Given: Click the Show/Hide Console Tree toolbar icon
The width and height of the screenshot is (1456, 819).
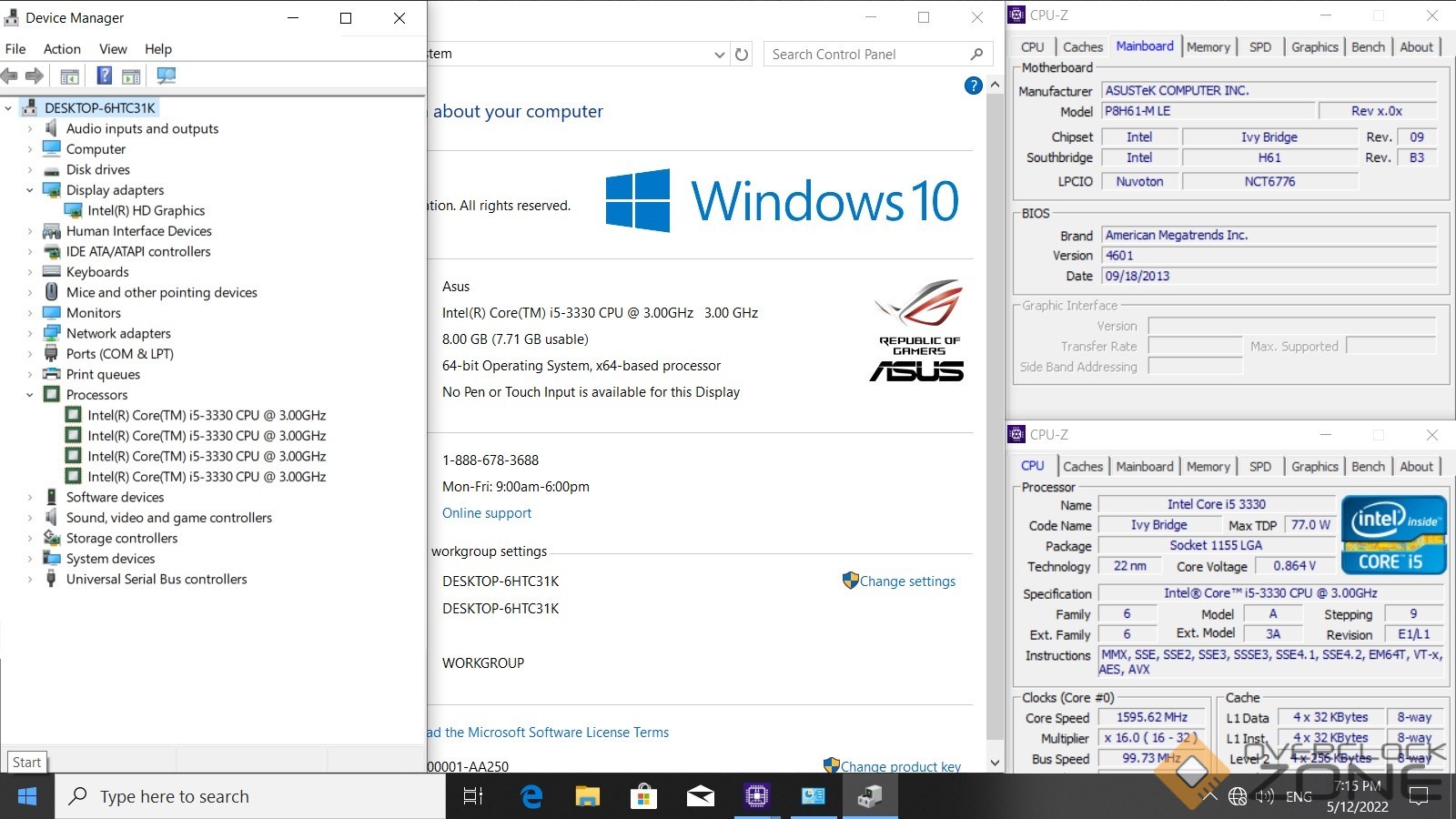Looking at the screenshot, I should pos(69,76).
